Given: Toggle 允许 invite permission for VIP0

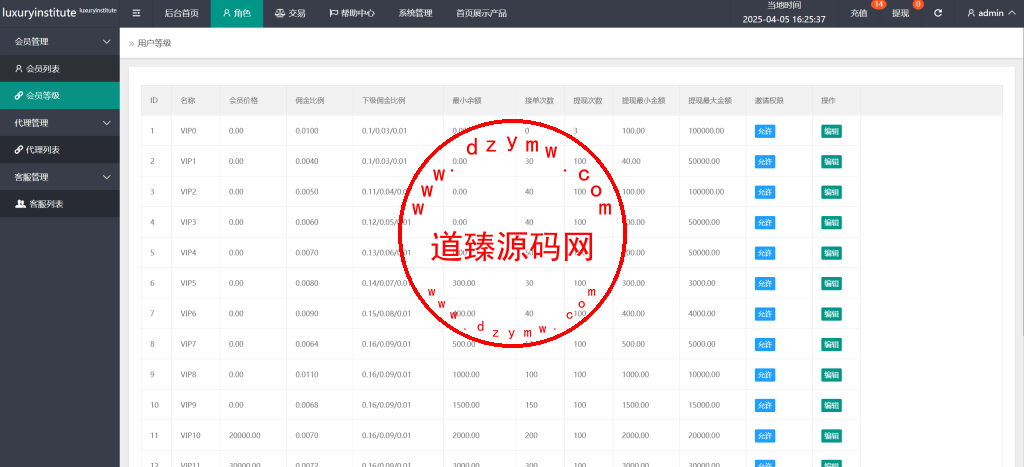Looking at the screenshot, I should pyautogui.click(x=765, y=131).
